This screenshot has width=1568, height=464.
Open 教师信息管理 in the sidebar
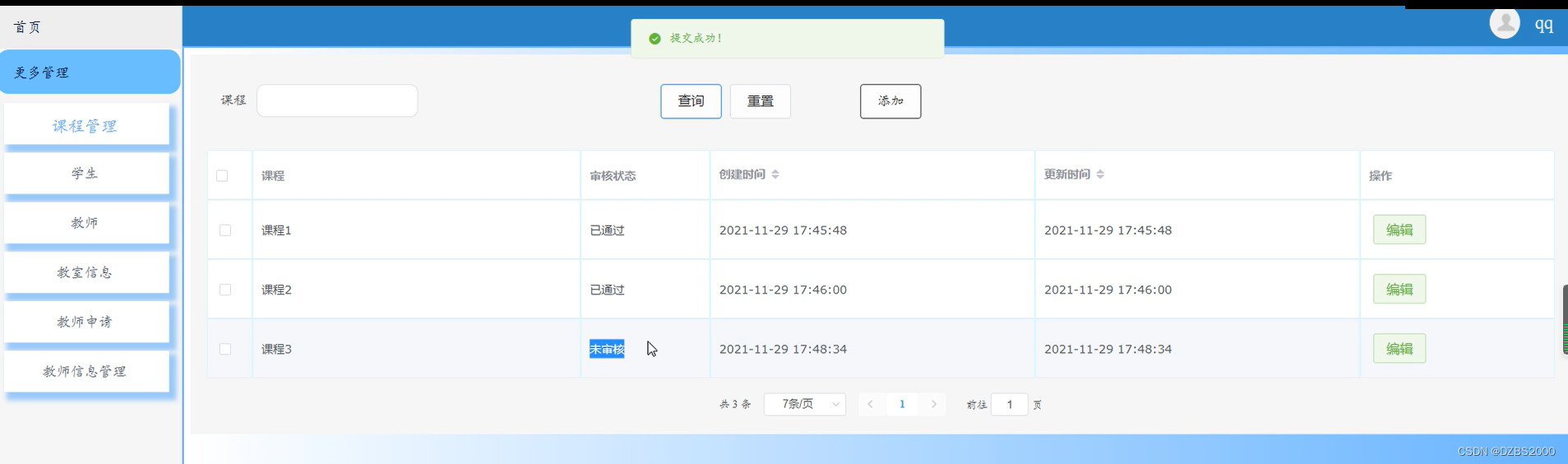pos(86,371)
